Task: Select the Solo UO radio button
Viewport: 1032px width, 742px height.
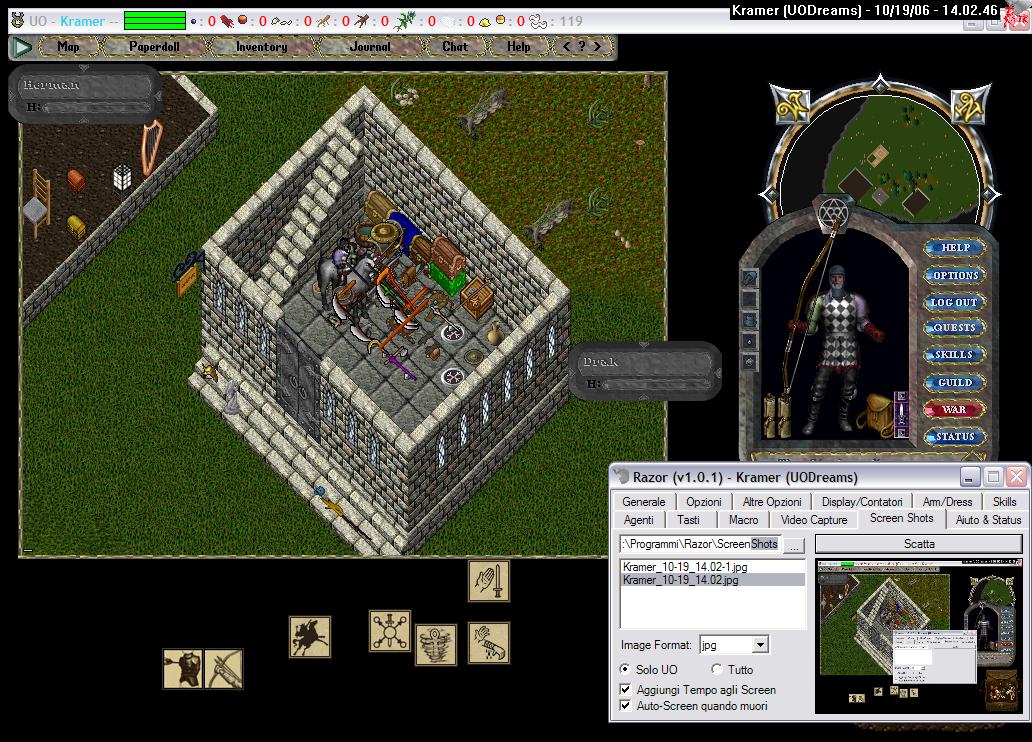Action: click(x=625, y=669)
